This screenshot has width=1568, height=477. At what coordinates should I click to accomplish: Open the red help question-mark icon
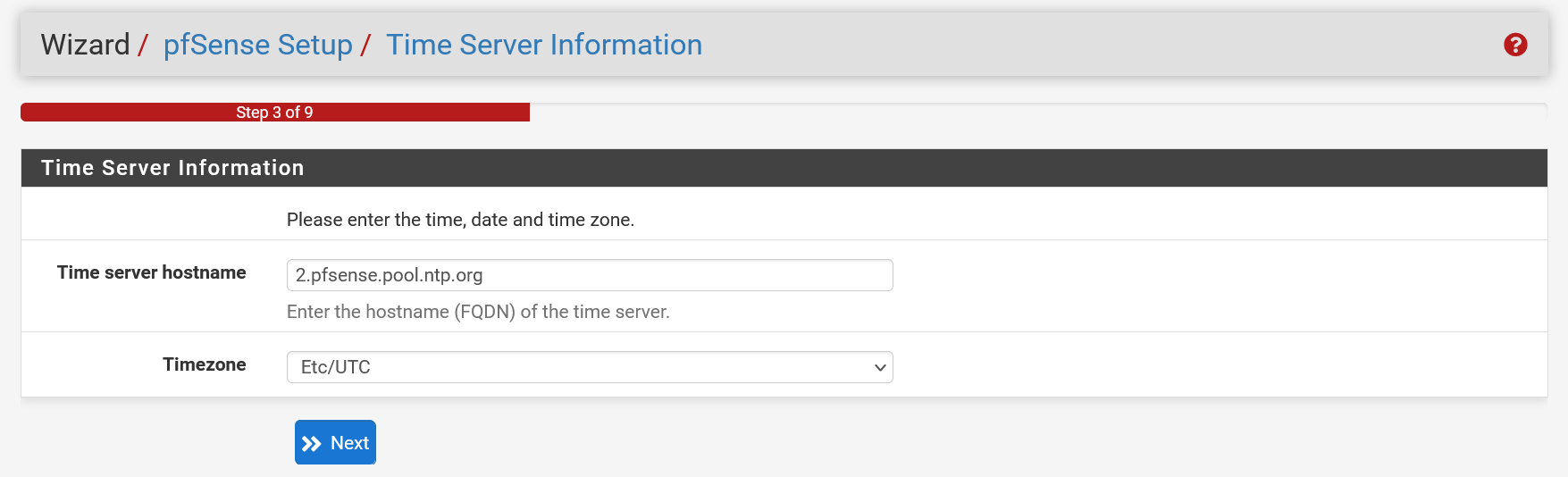pyautogui.click(x=1515, y=45)
